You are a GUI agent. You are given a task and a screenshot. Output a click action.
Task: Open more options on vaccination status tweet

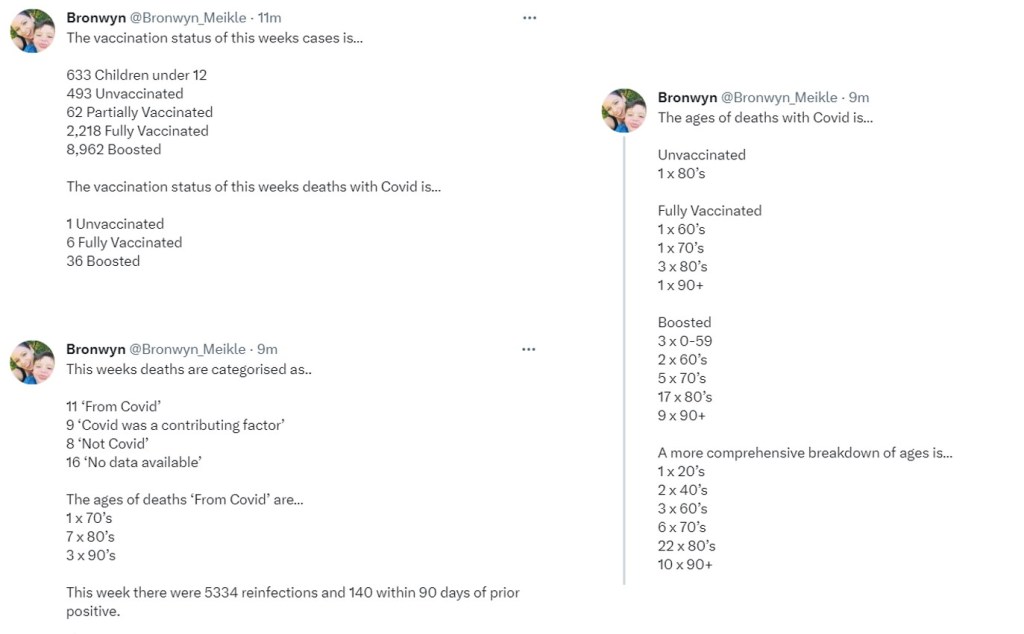(529, 18)
